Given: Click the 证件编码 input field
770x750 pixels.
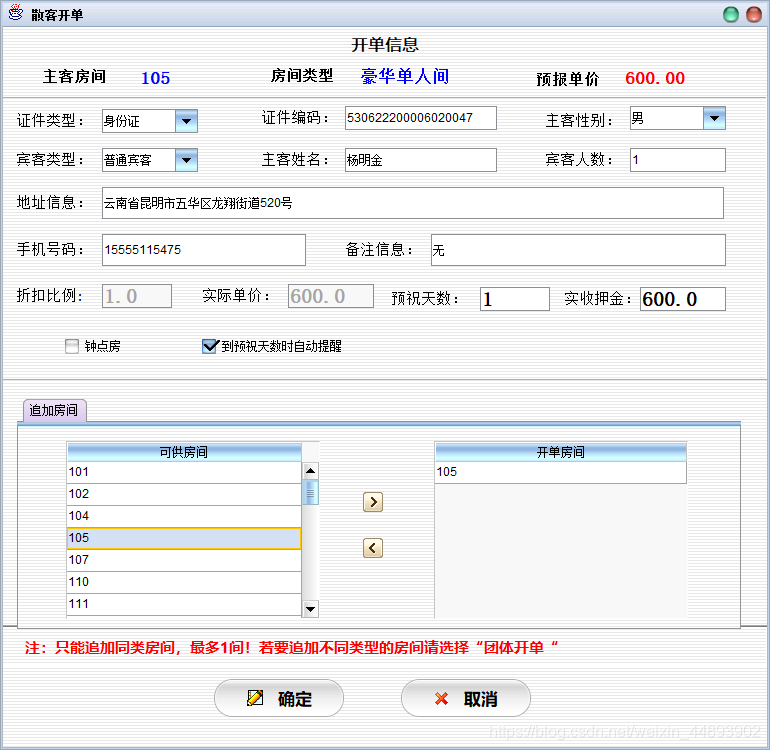Looking at the screenshot, I should pos(420,118).
